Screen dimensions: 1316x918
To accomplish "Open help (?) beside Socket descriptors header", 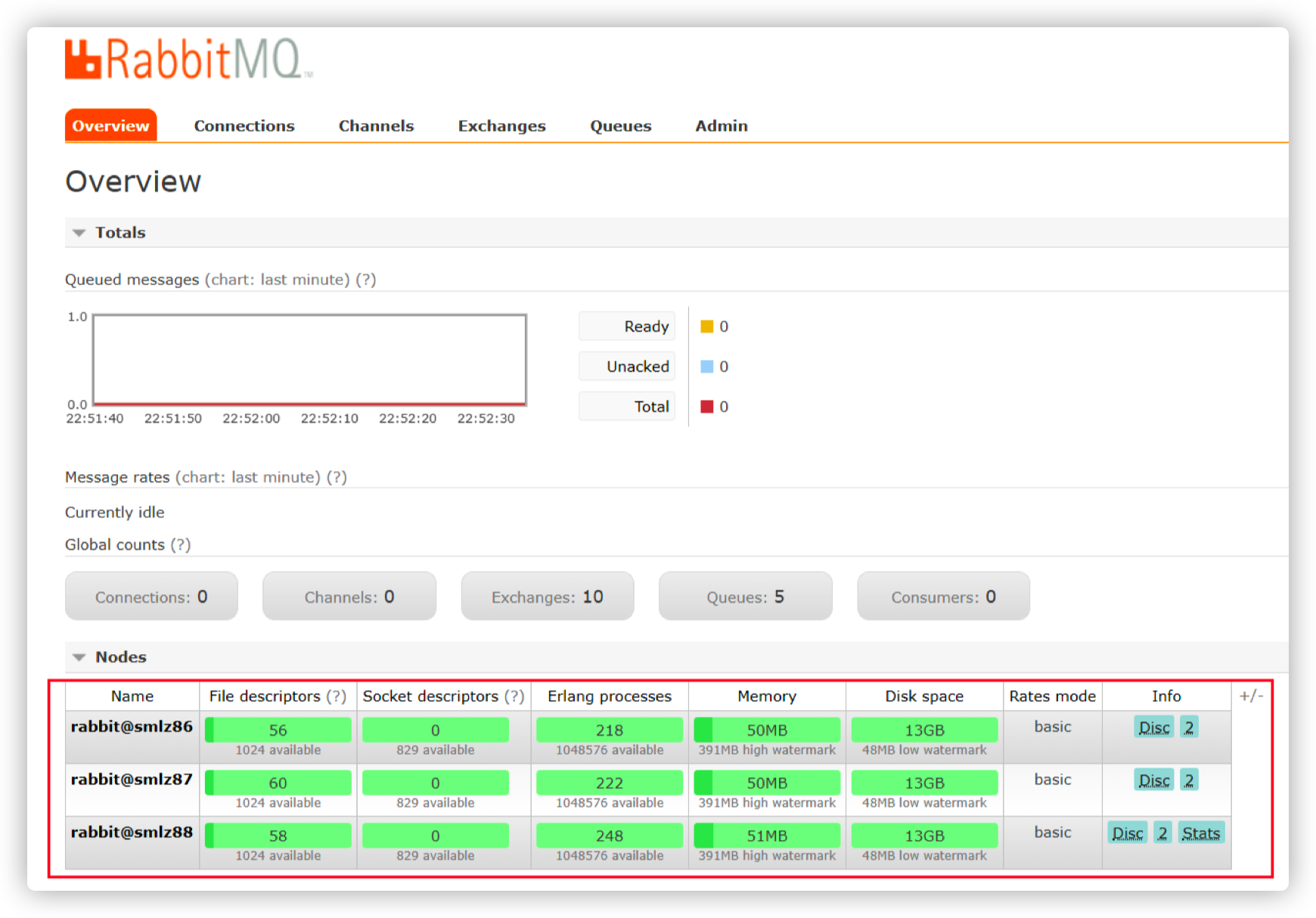I will click(514, 696).
